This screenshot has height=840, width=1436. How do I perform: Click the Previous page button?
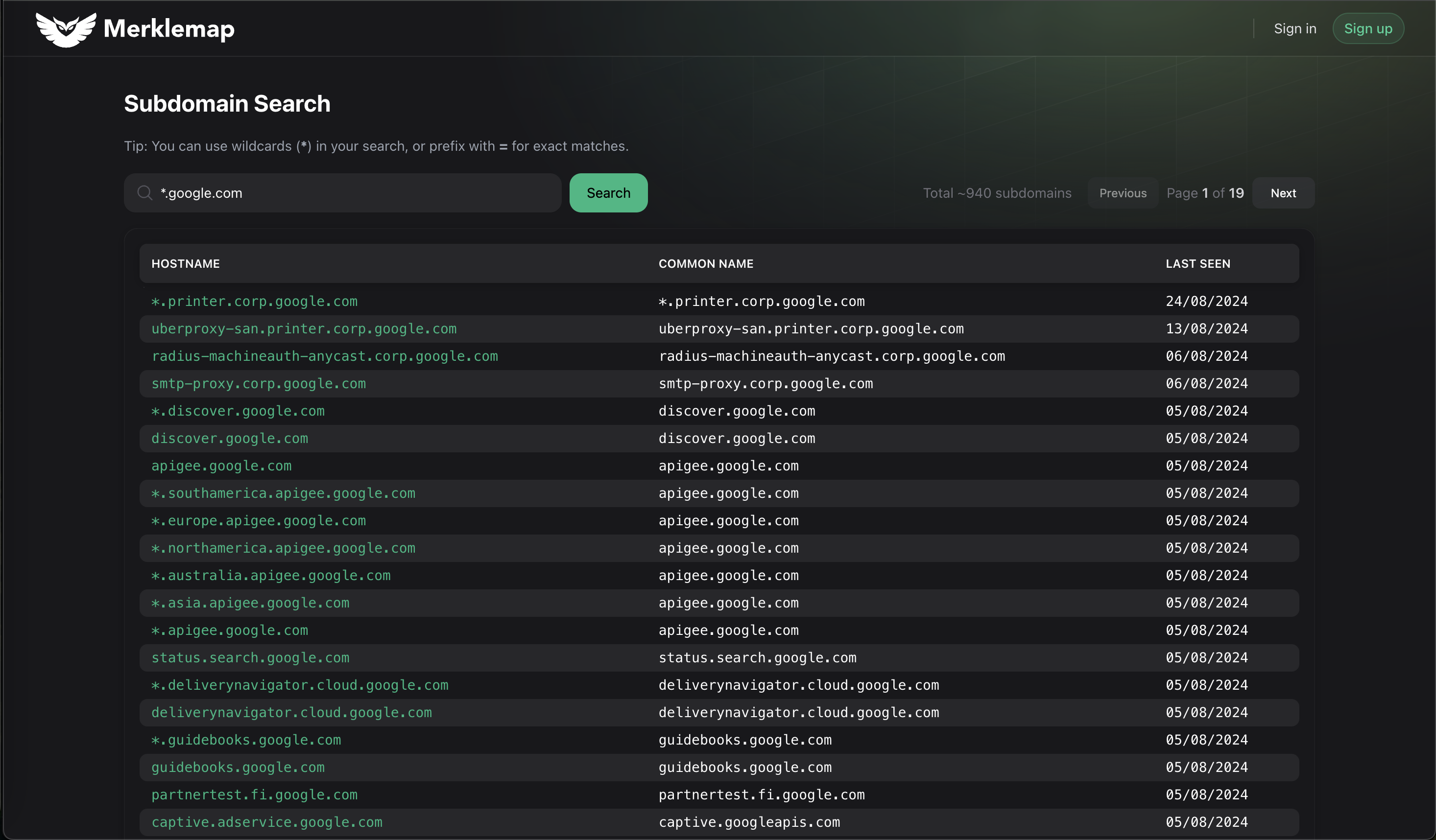point(1123,193)
